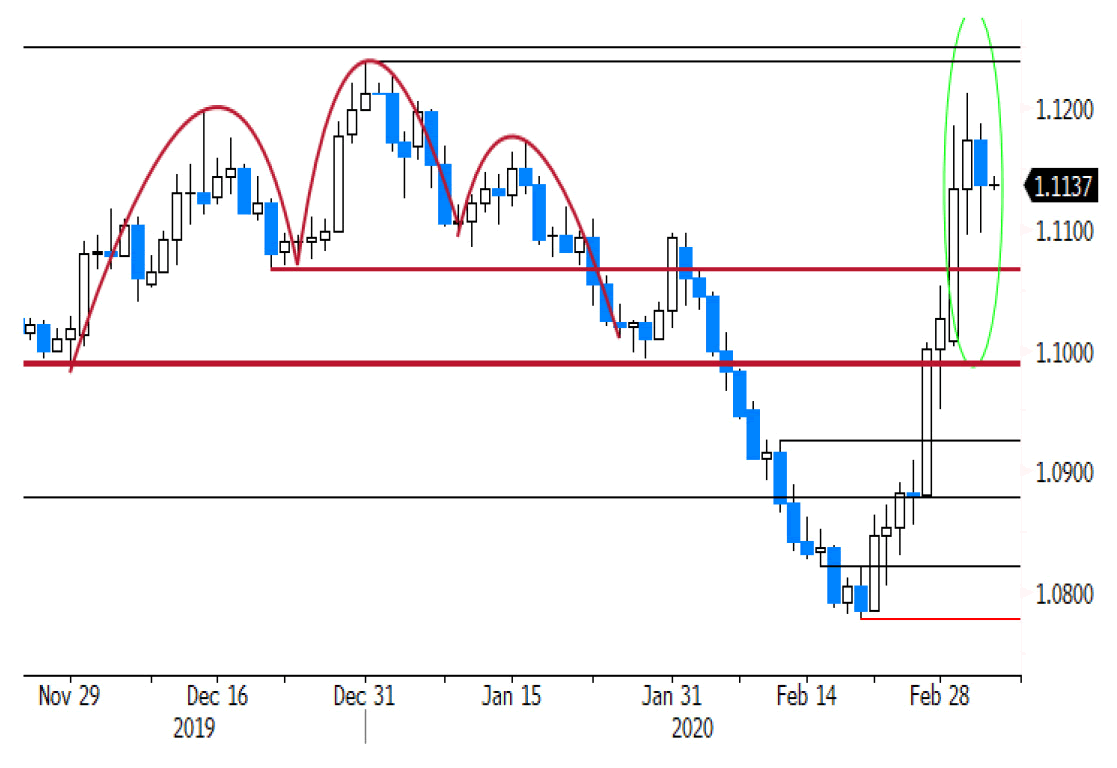1117x768 pixels.
Task: Click the Dec 16 date label
Action: click(217, 695)
